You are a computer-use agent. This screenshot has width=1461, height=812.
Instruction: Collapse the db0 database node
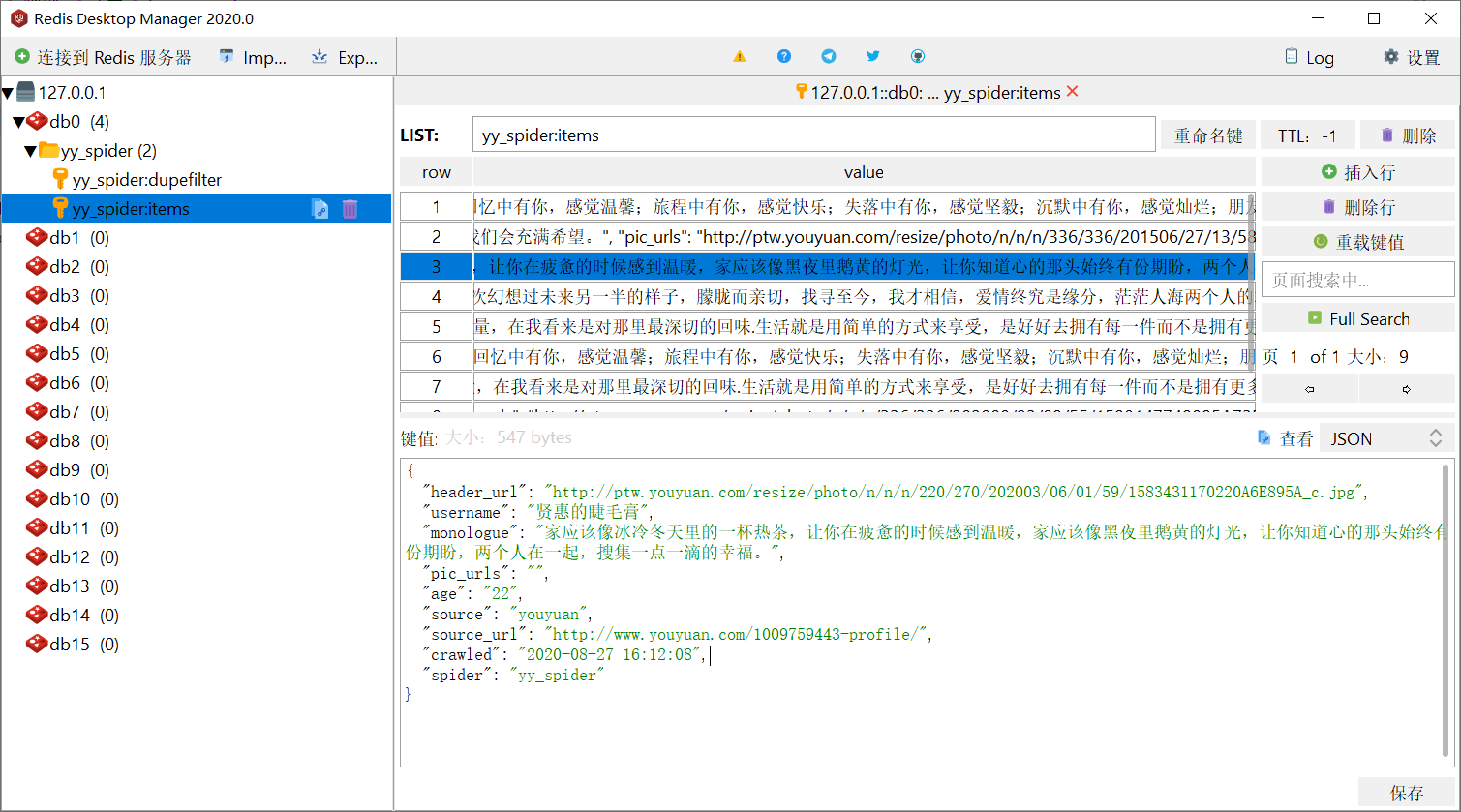(x=20, y=121)
